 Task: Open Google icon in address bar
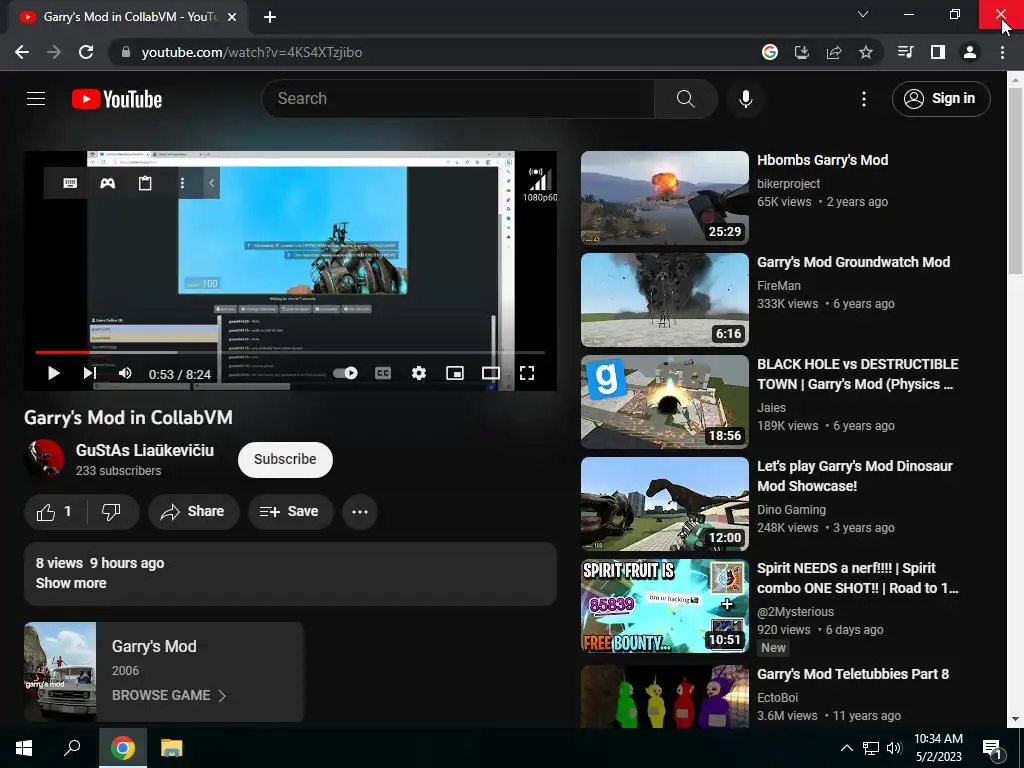tap(770, 52)
